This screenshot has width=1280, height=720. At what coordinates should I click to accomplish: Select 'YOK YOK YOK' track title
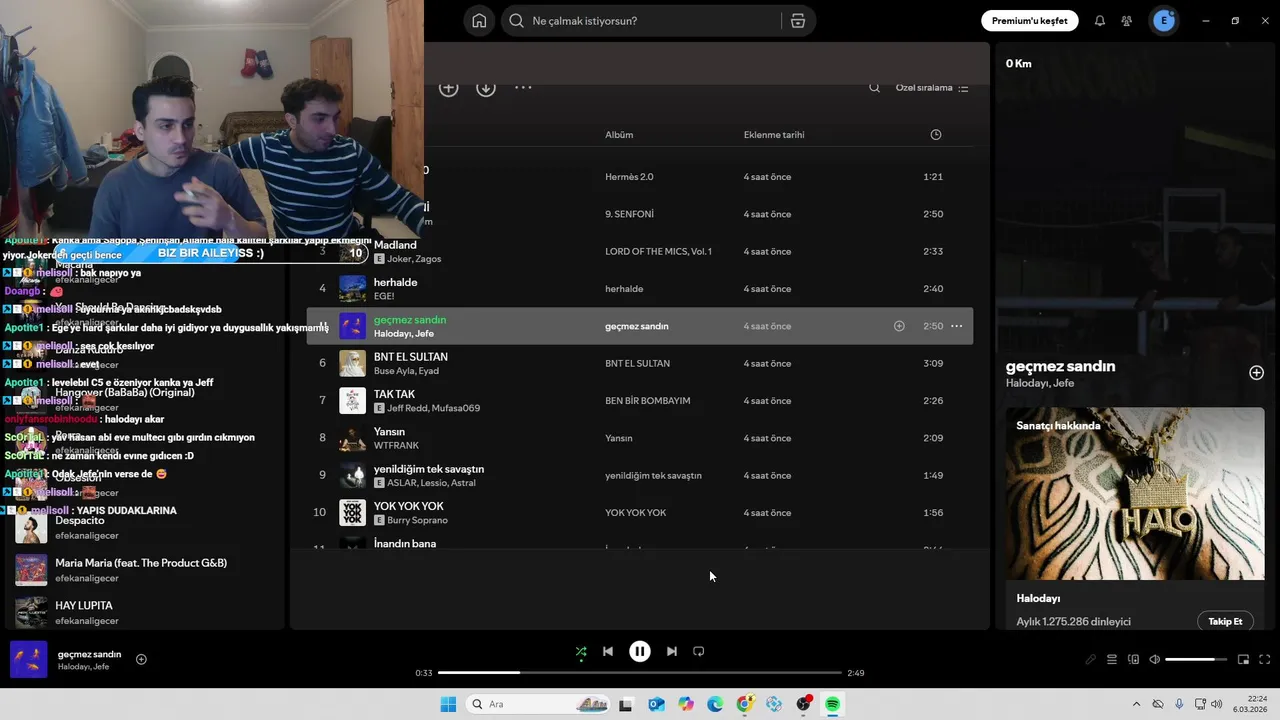409,506
